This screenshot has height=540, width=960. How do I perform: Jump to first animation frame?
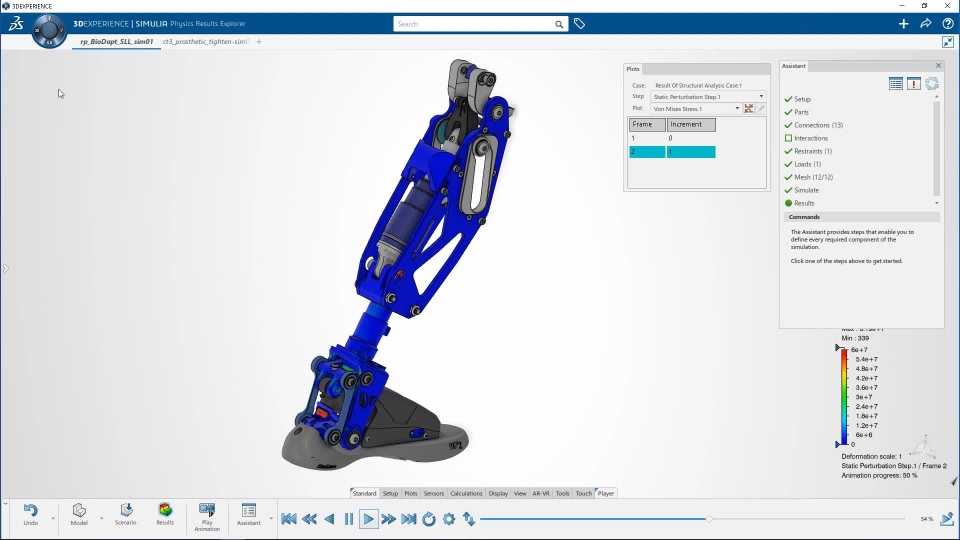click(289, 519)
